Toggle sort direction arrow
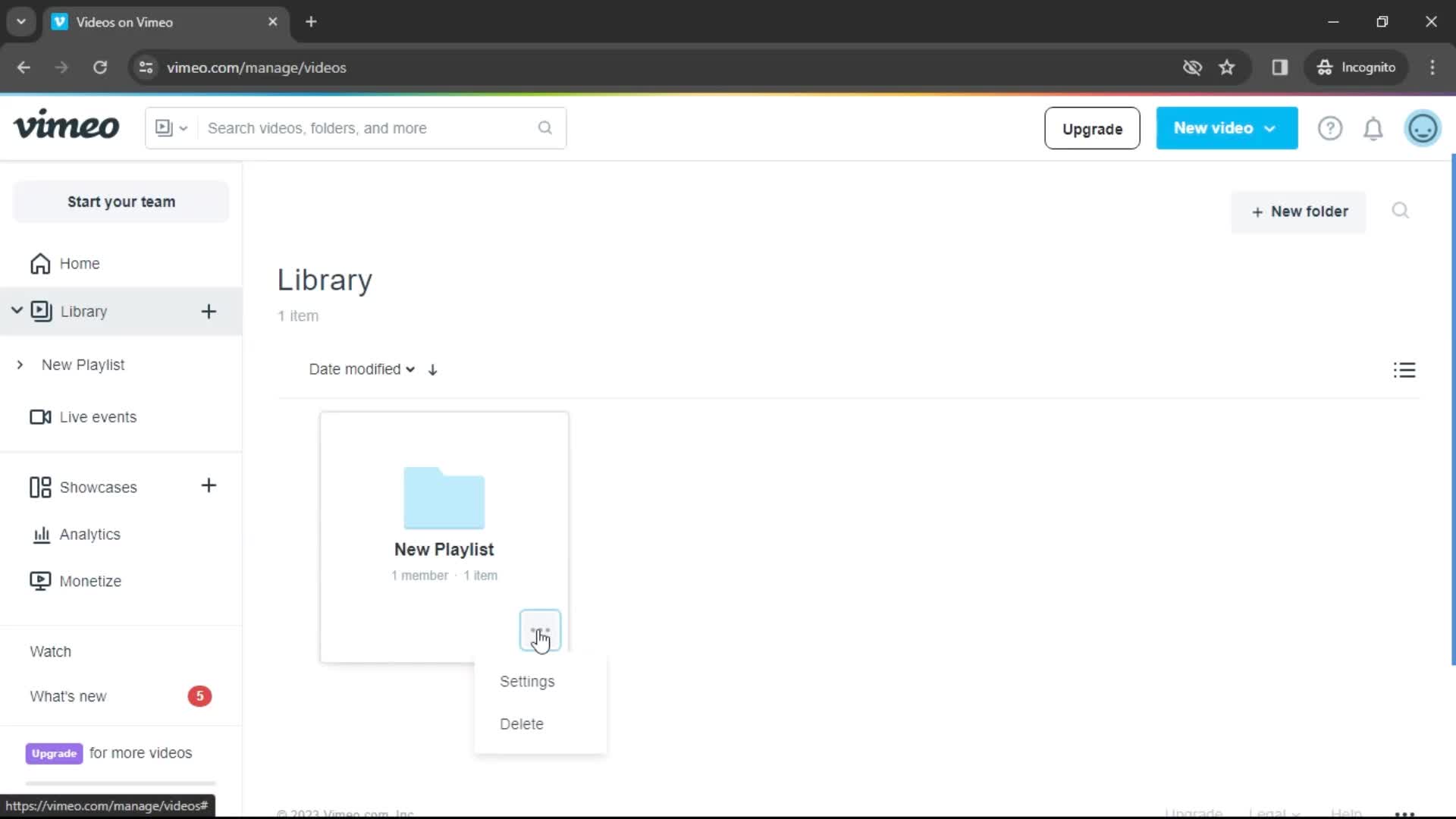Screen dimensions: 1456x819 (432, 369)
